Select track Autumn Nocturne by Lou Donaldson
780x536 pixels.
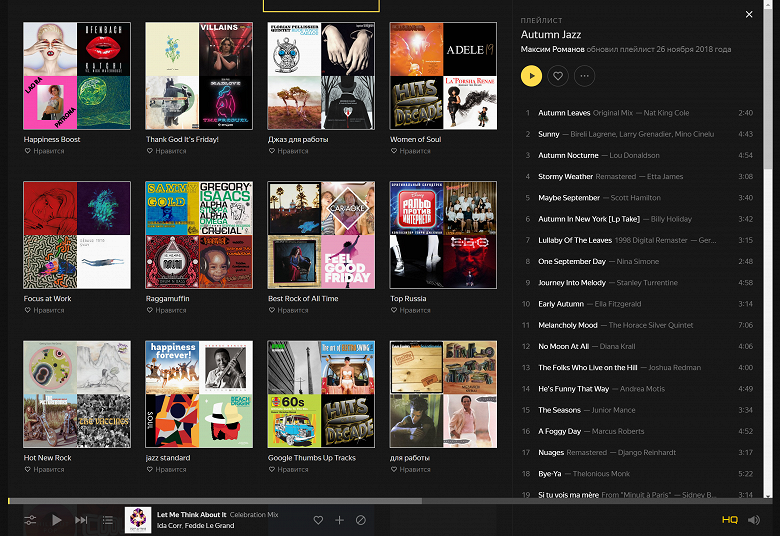click(639, 155)
